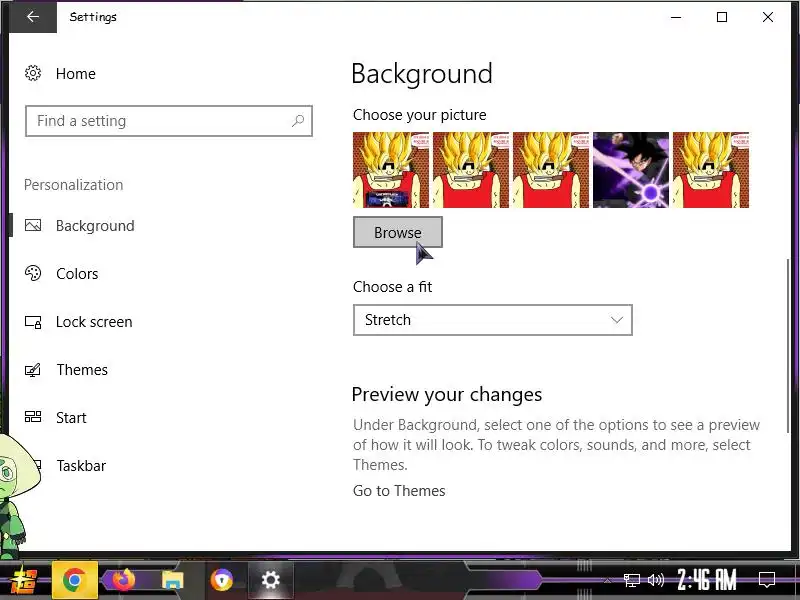The image size is (800, 600).
Task: Open Home settings gear icon
Action: pyautogui.click(x=33, y=73)
